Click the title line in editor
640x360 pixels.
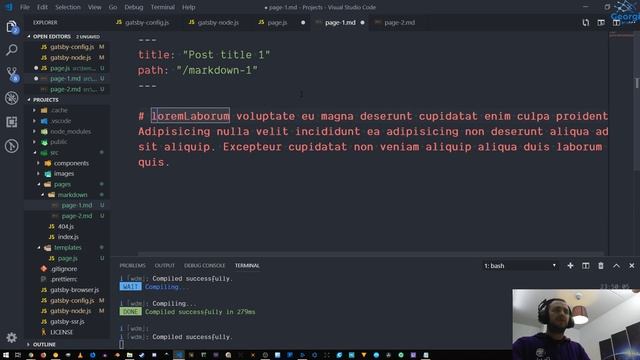pyautogui.click(x=204, y=55)
